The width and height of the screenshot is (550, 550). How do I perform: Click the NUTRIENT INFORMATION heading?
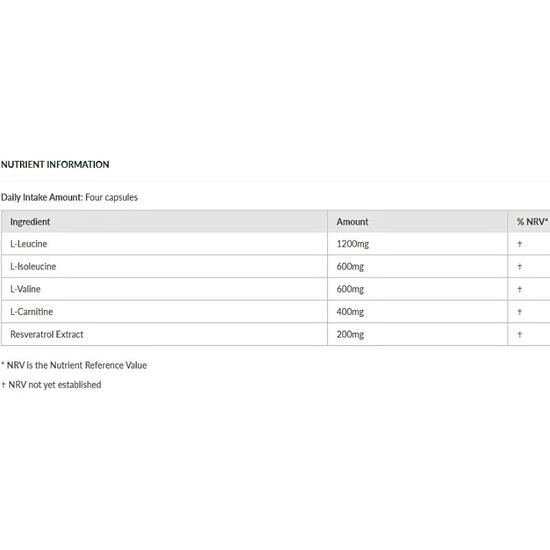tap(55, 165)
